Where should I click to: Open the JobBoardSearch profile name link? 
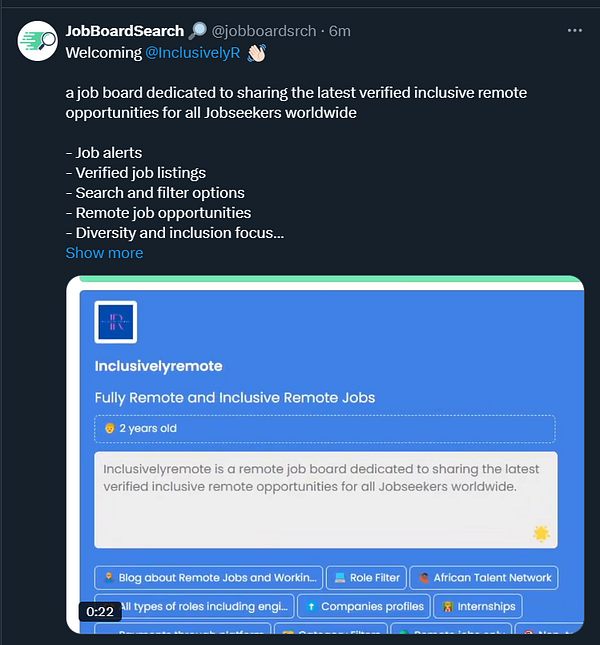[x=125, y=31]
